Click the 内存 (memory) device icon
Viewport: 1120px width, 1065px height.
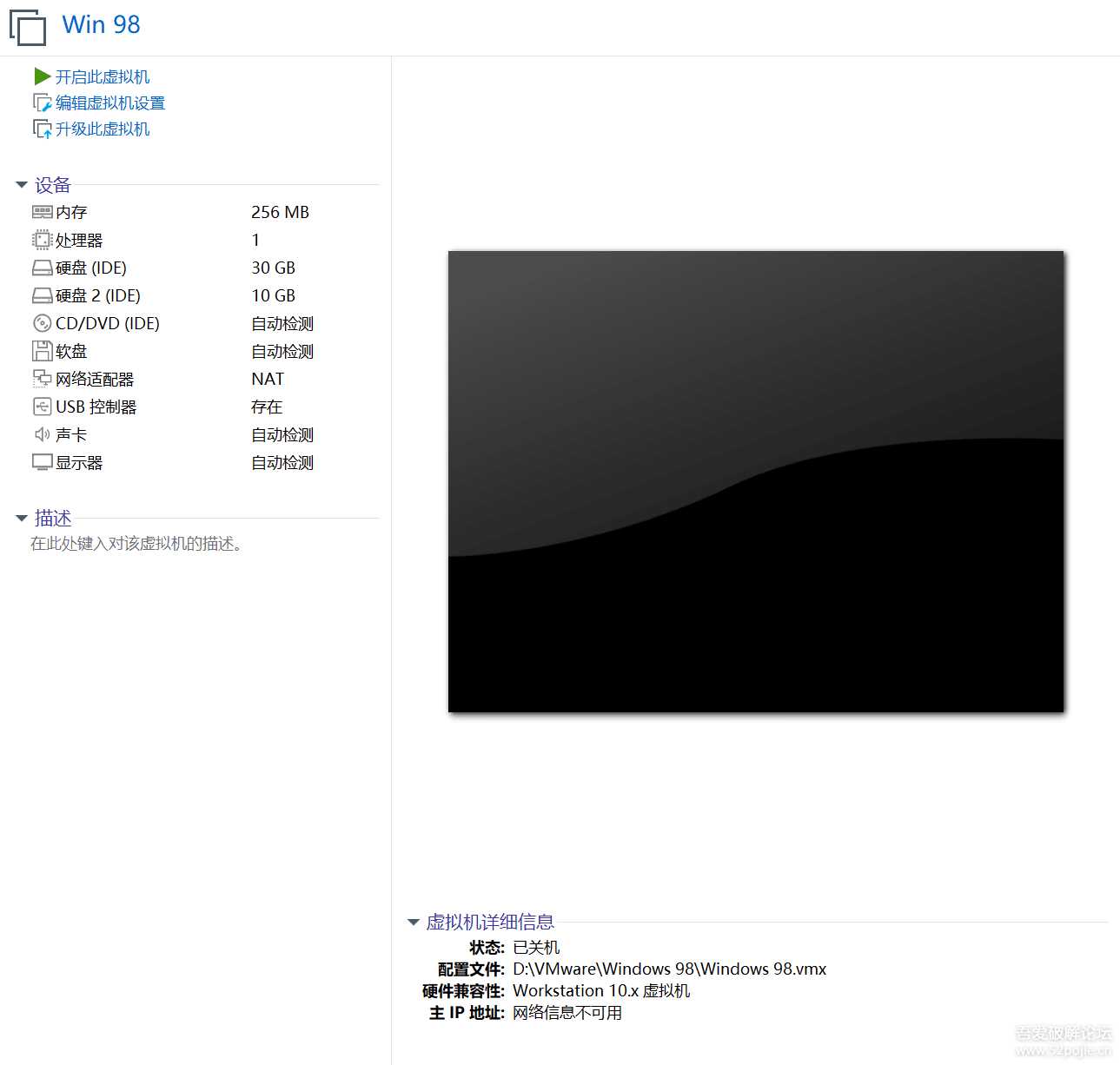pyautogui.click(x=43, y=211)
